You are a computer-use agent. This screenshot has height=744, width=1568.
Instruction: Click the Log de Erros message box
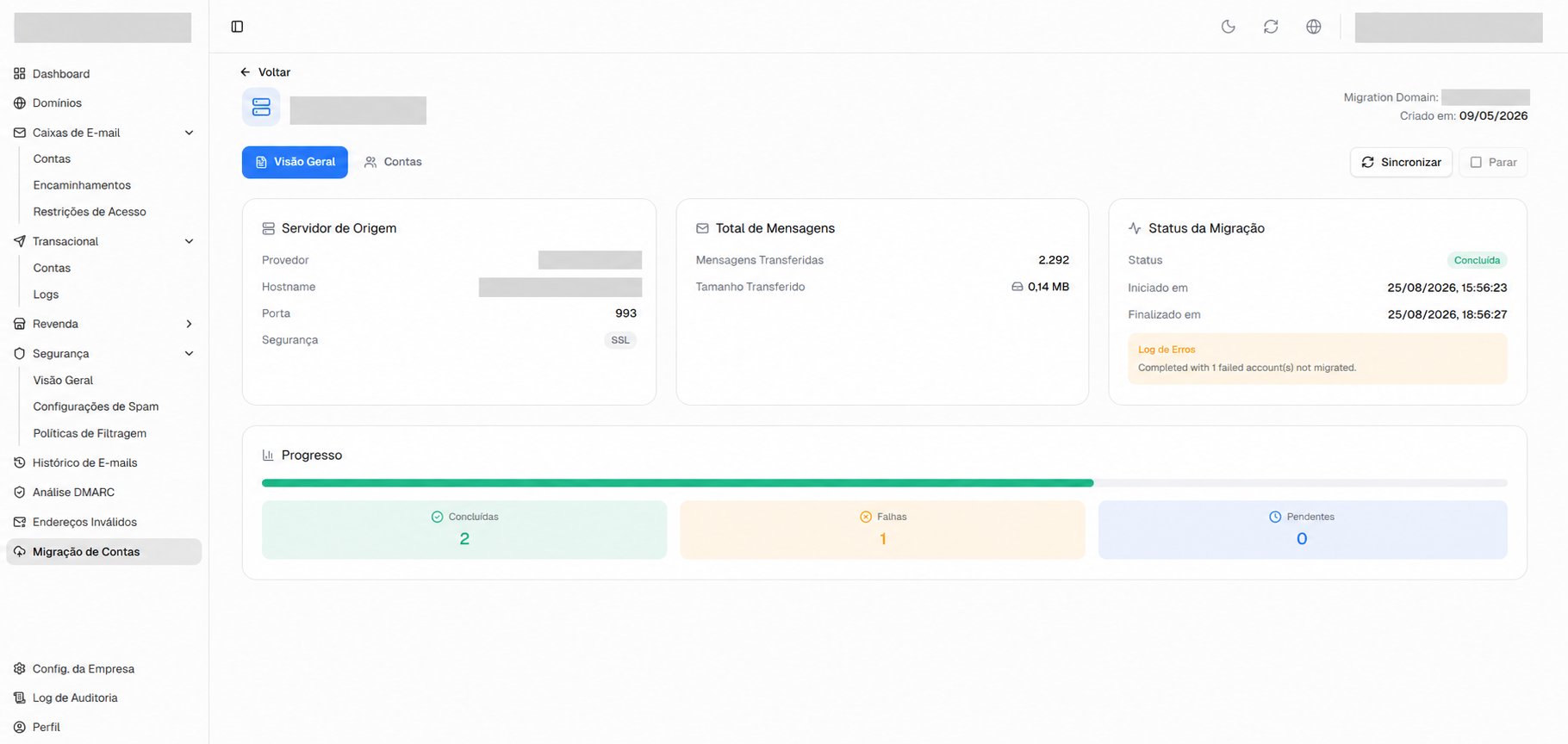tap(1317, 359)
